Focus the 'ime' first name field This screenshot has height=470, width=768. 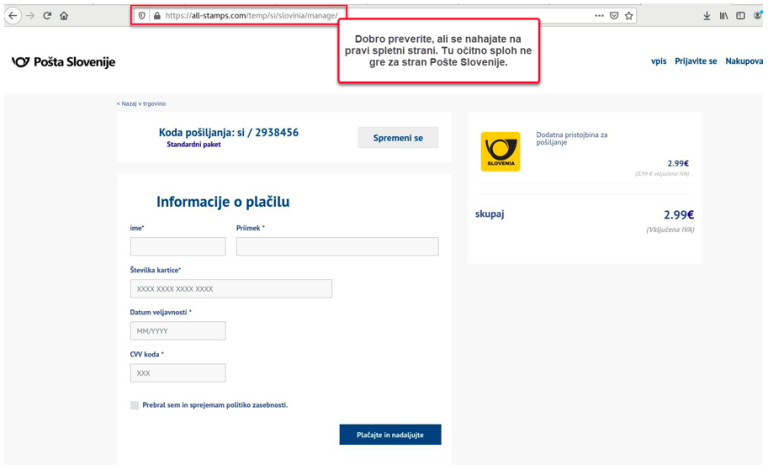pos(178,247)
